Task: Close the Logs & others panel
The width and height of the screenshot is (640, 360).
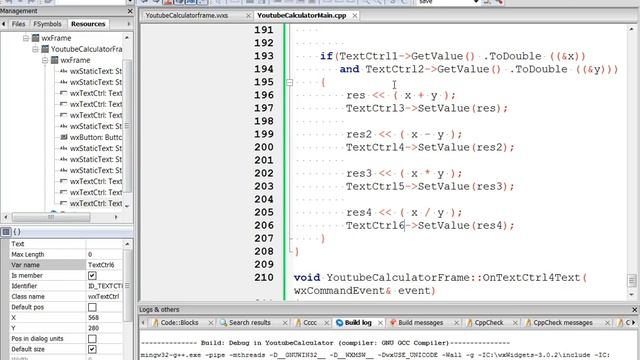Action: pos(634,309)
